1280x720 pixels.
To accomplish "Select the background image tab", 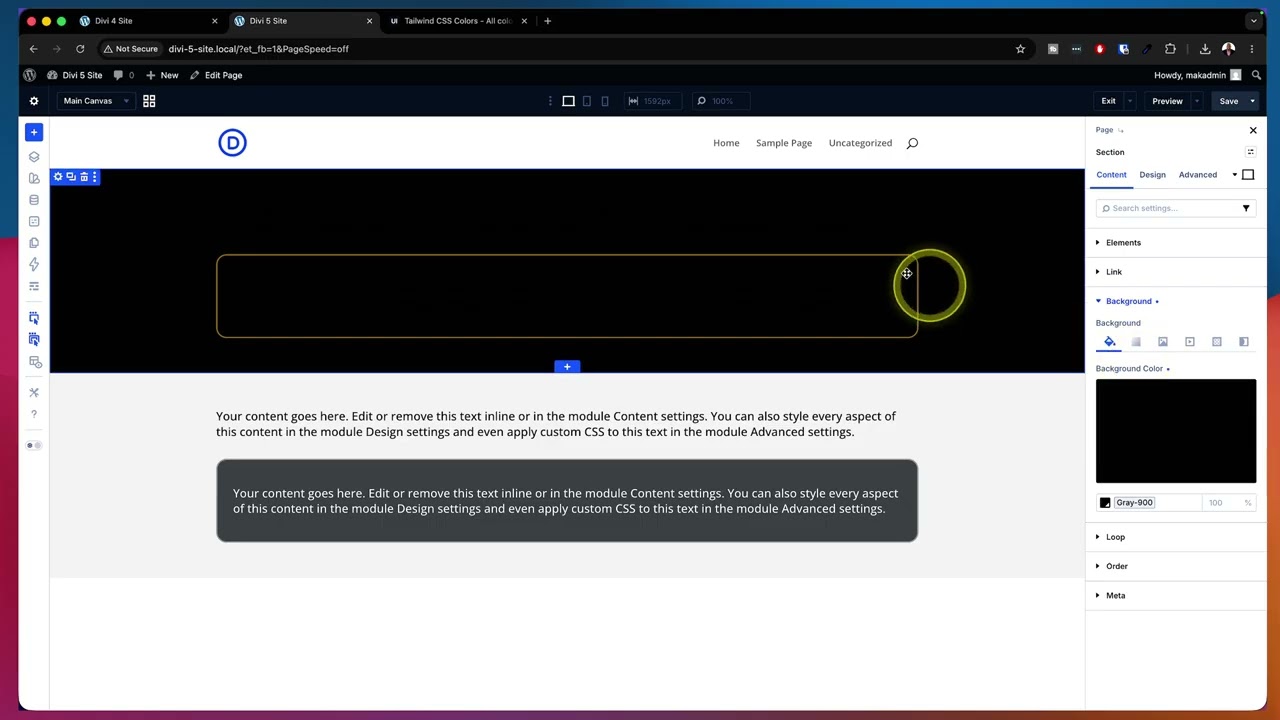I will (1163, 342).
